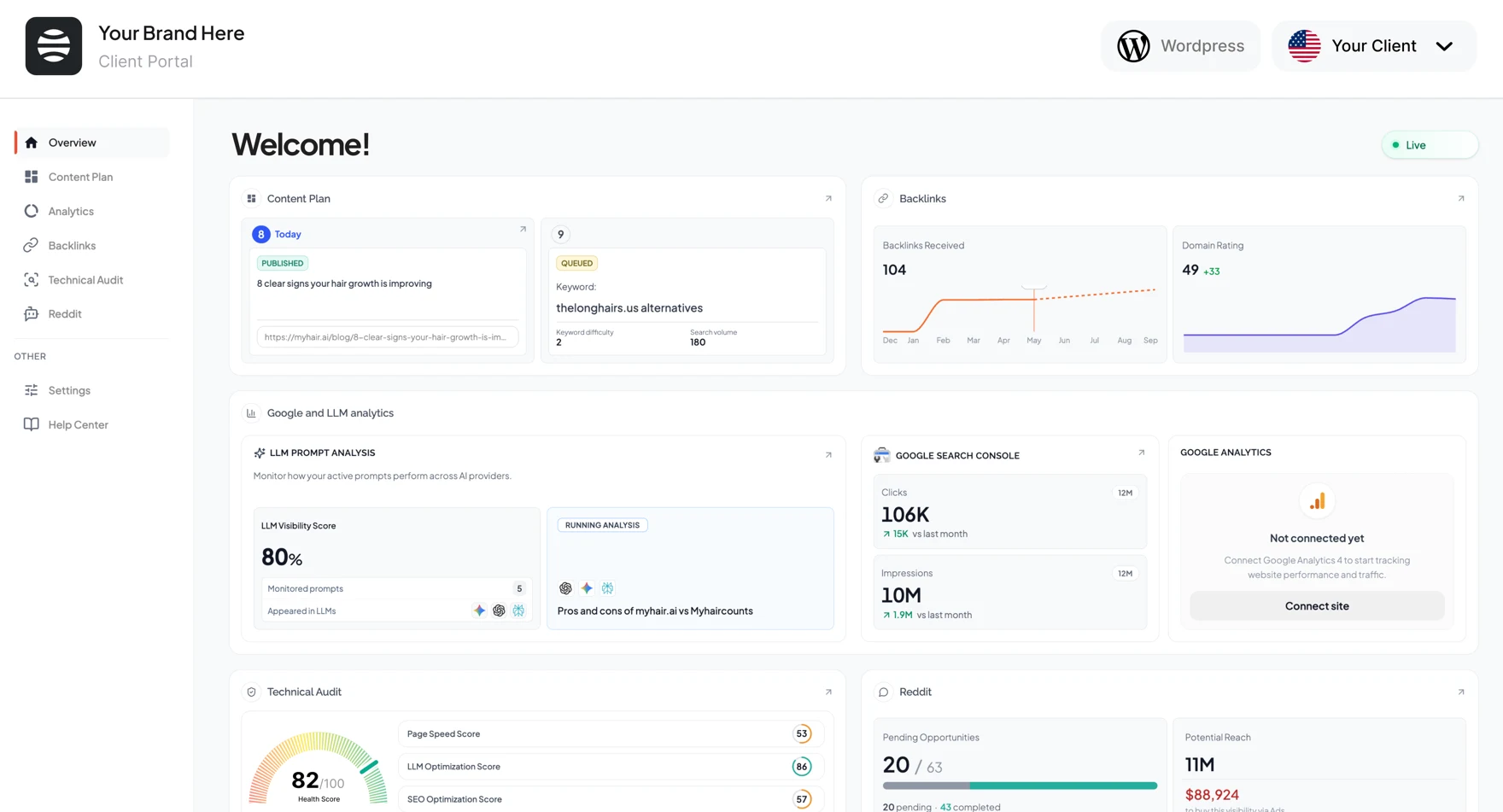Click the Page Speed Score row
This screenshot has width=1503, height=812.
pos(611,734)
